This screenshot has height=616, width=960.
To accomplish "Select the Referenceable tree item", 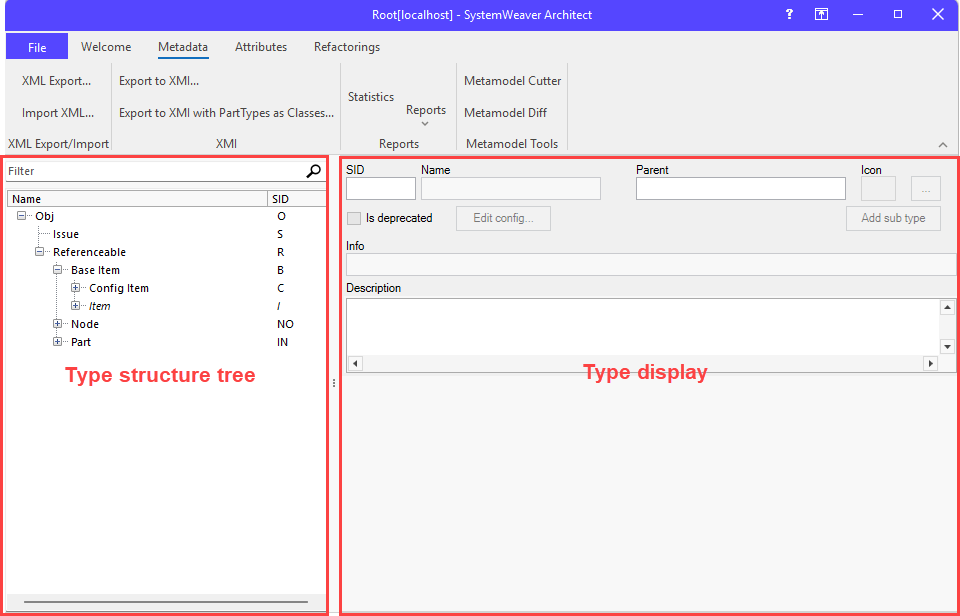I will click(89, 252).
